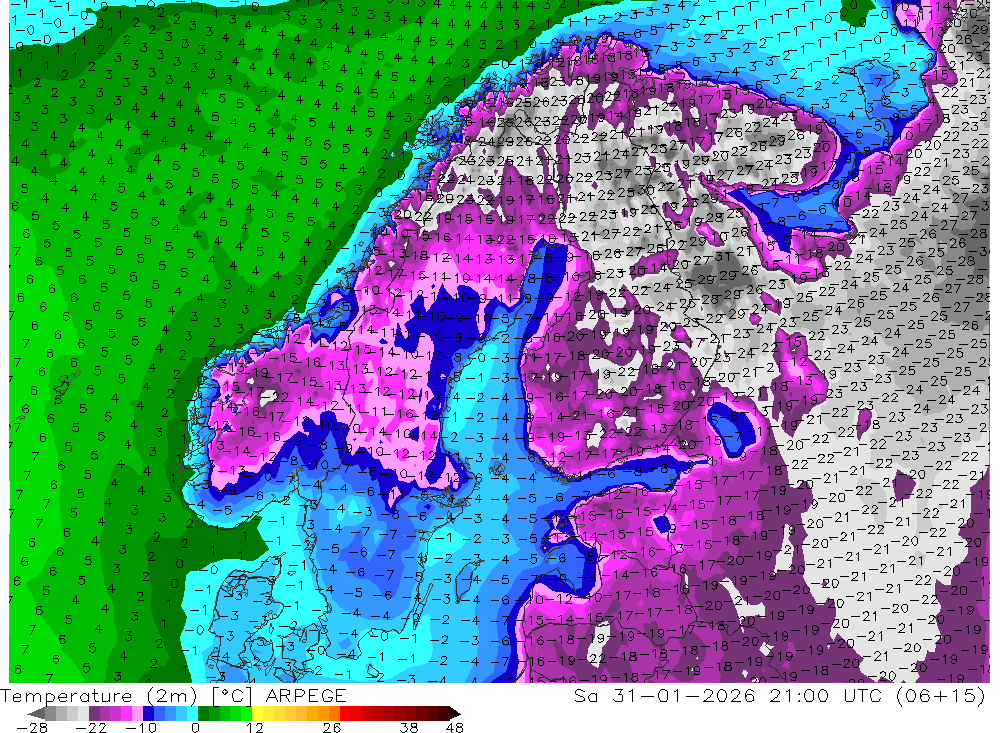Screen dimensions: 1000x733
Task: Click the 12 legend value
Action: 255,727
